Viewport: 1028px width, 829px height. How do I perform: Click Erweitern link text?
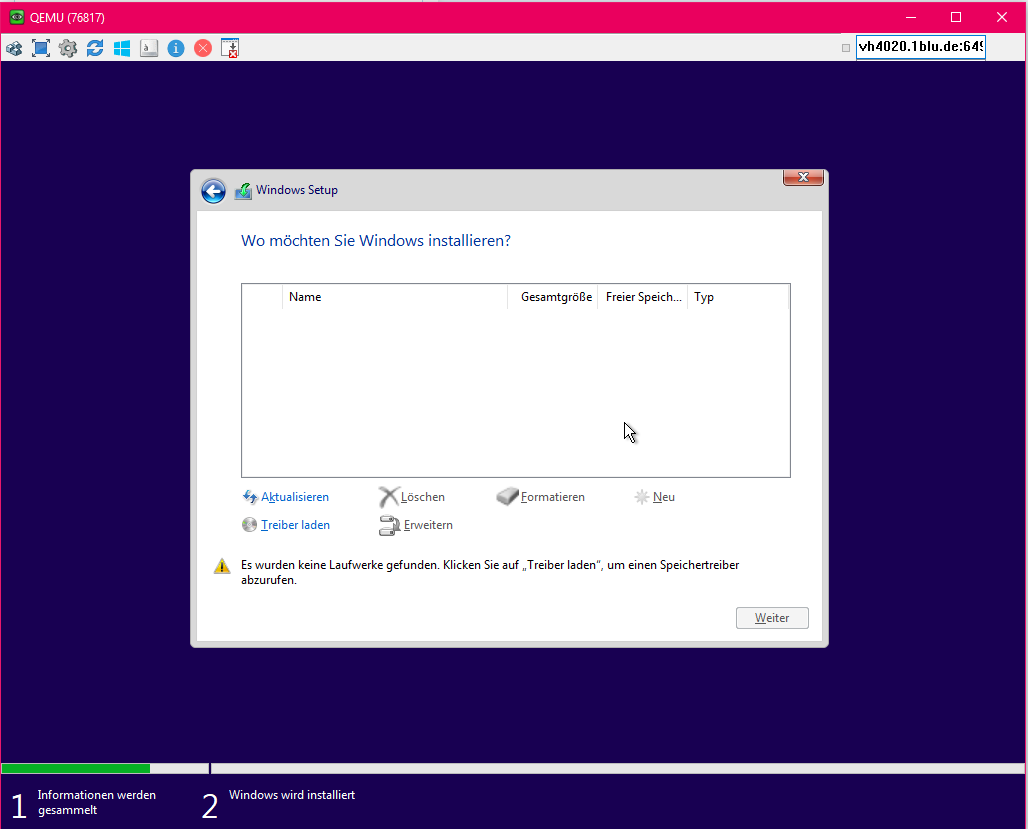click(428, 525)
